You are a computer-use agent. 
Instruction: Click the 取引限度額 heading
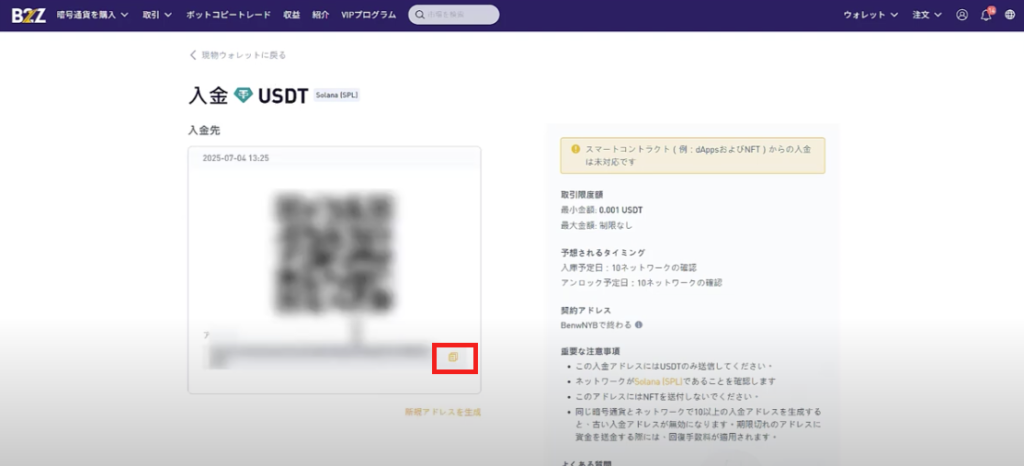tap(582, 194)
